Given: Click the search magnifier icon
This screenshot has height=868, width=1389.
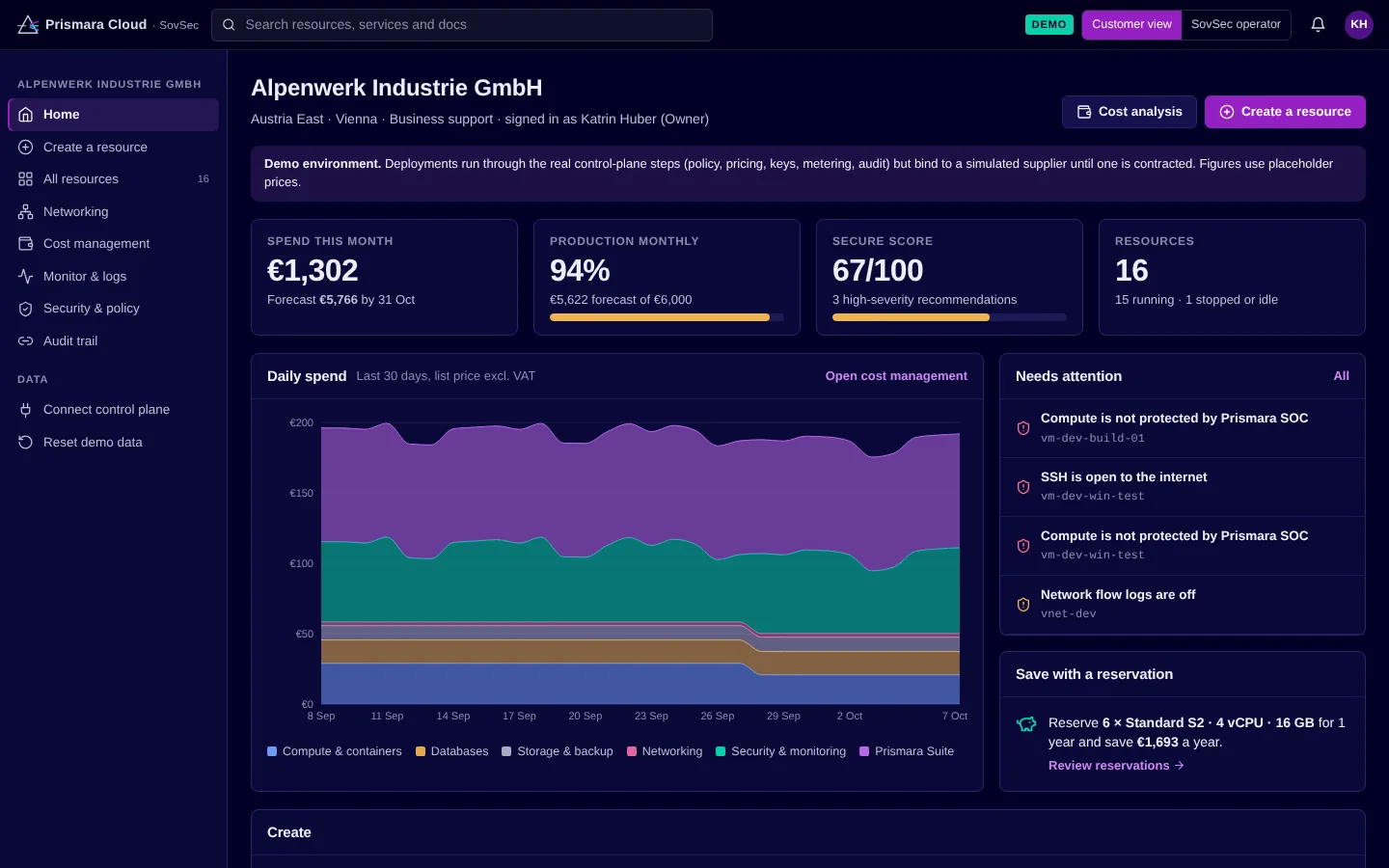Looking at the screenshot, I should coord(229,25).
